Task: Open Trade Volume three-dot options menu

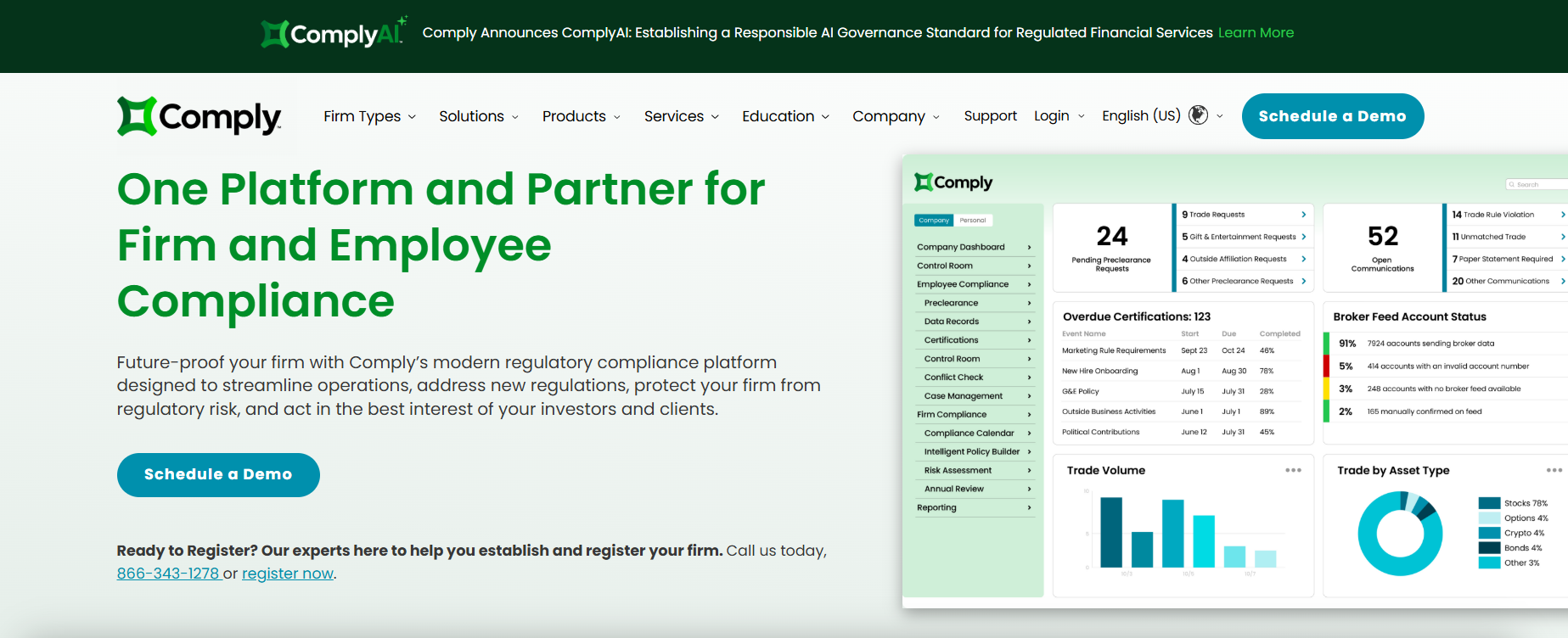Action: tap(1293, 470)
